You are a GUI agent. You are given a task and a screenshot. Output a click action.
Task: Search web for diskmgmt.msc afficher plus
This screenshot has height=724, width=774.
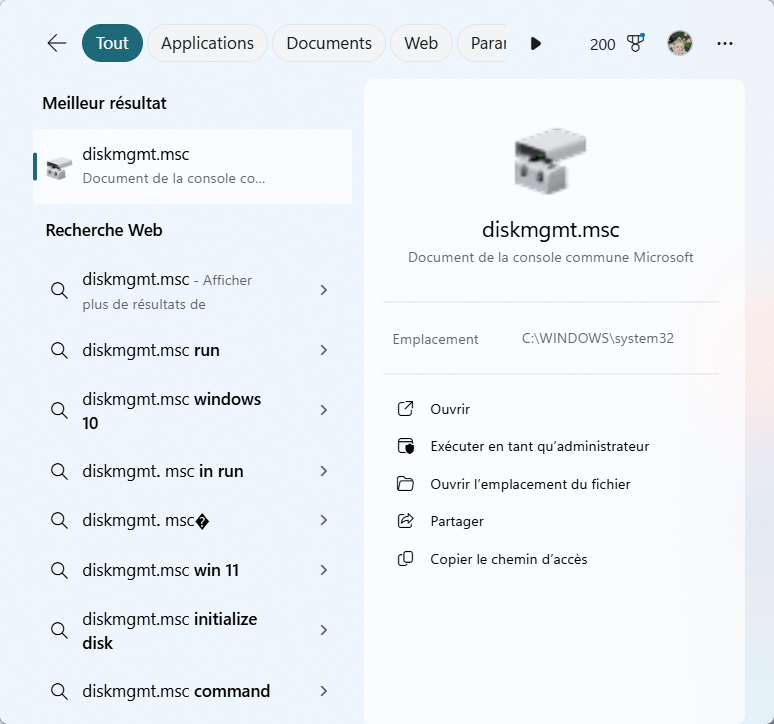click(193, 291)
